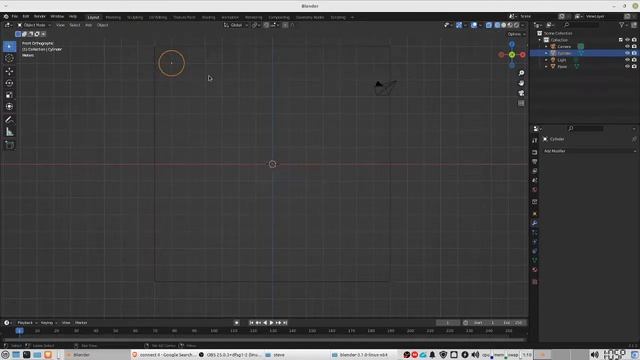This screenshot has height=360, width=640.
Task: Jump to the timeline start frame
Action: (x=251, y=323)
